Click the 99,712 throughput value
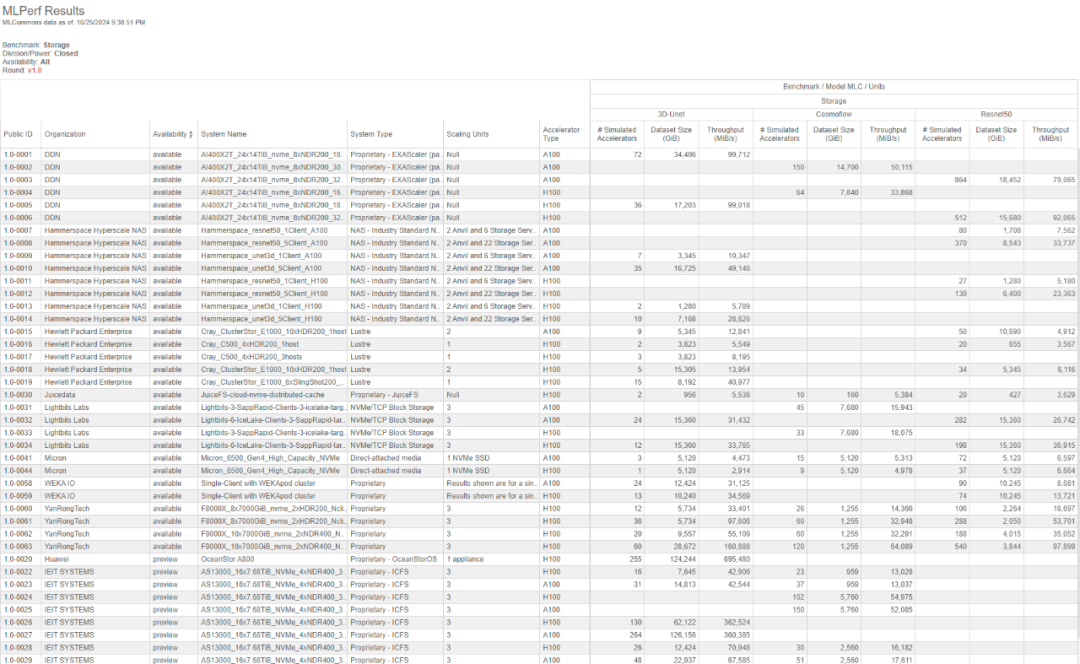 click(x=738, y=155)
